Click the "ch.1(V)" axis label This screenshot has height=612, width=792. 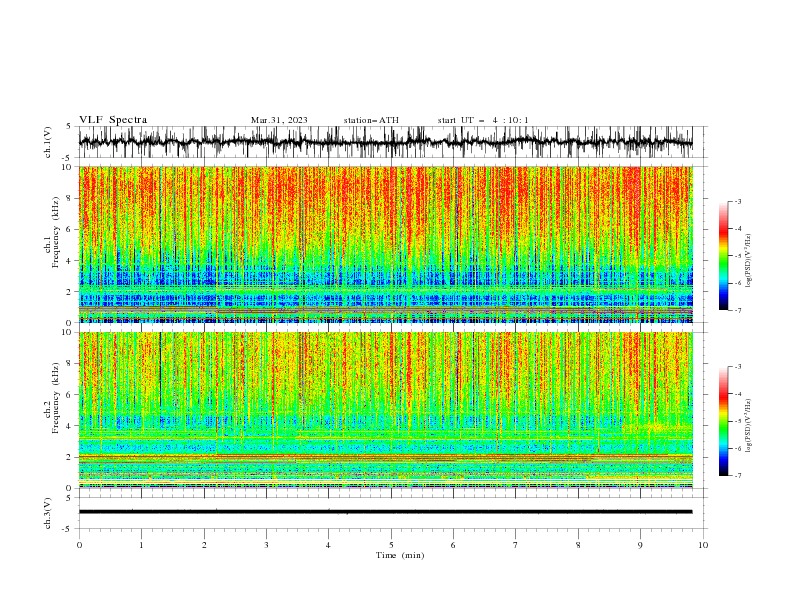click(x=48, y=142)
